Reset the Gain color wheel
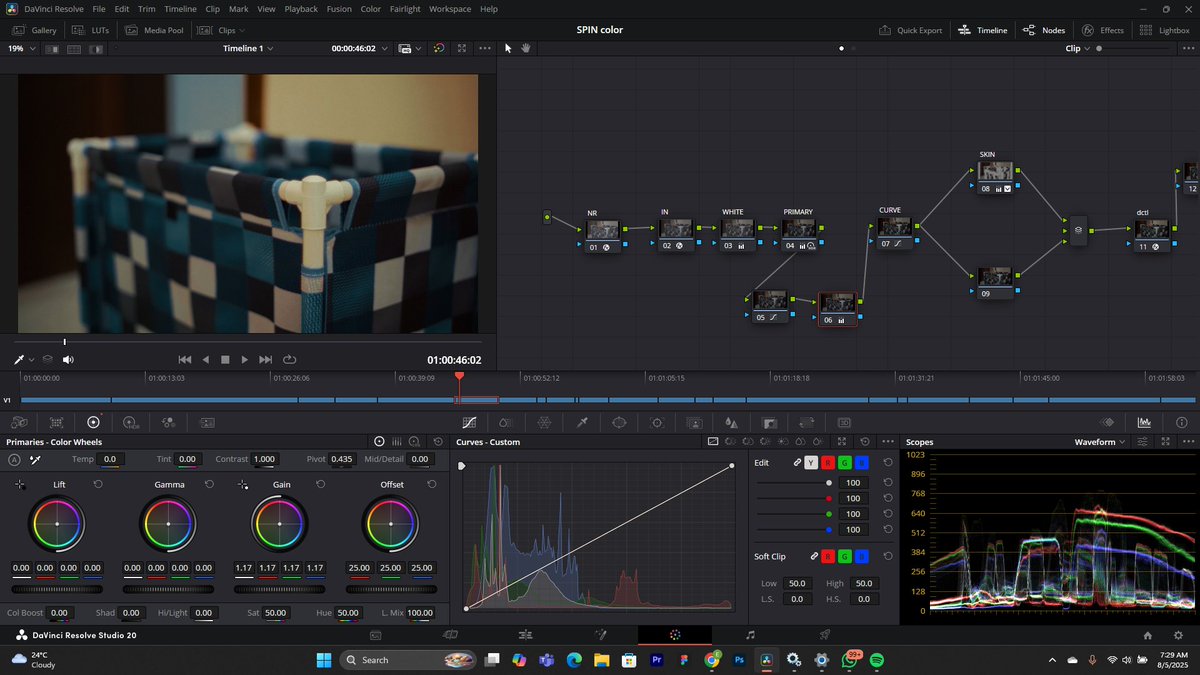The width and height of the screenshot is (1200, 675). point(320,484)
